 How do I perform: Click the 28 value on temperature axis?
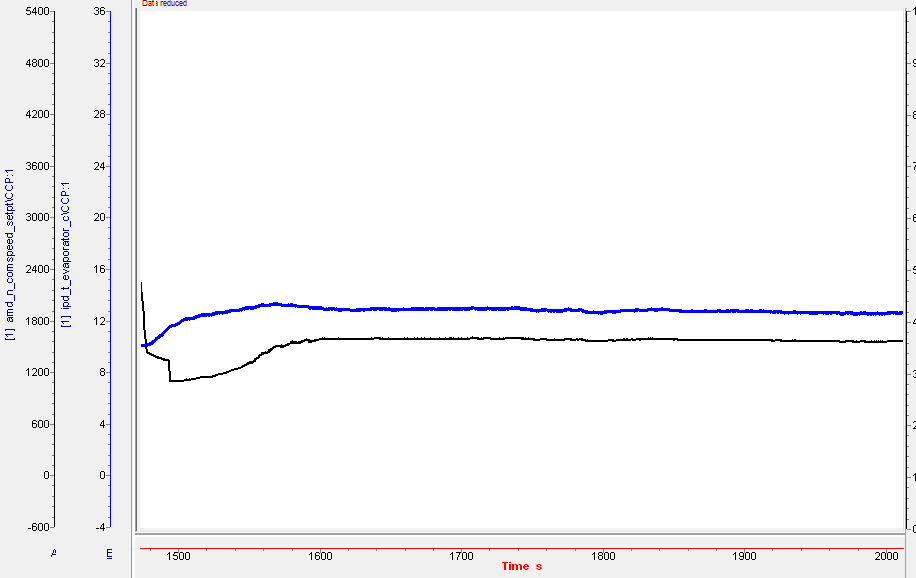[x=100, y=115]
